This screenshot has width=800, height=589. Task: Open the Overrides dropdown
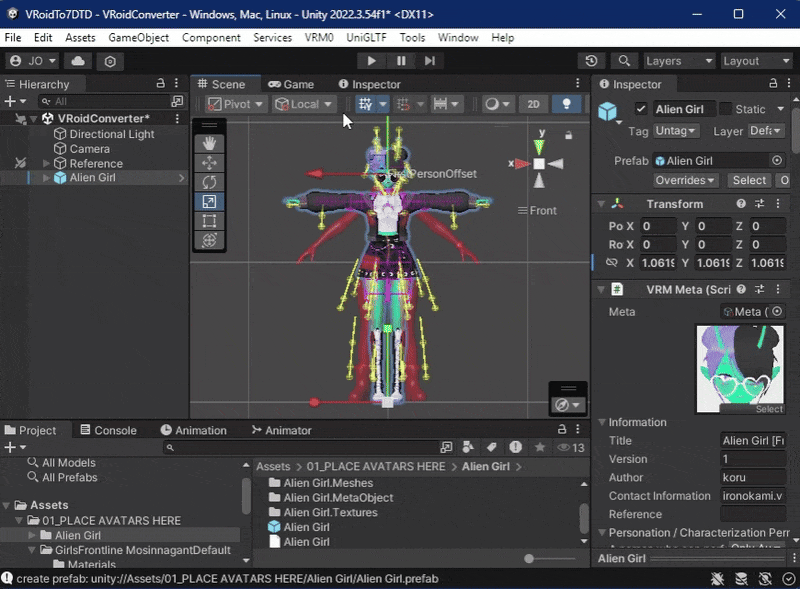pos(685,180)
